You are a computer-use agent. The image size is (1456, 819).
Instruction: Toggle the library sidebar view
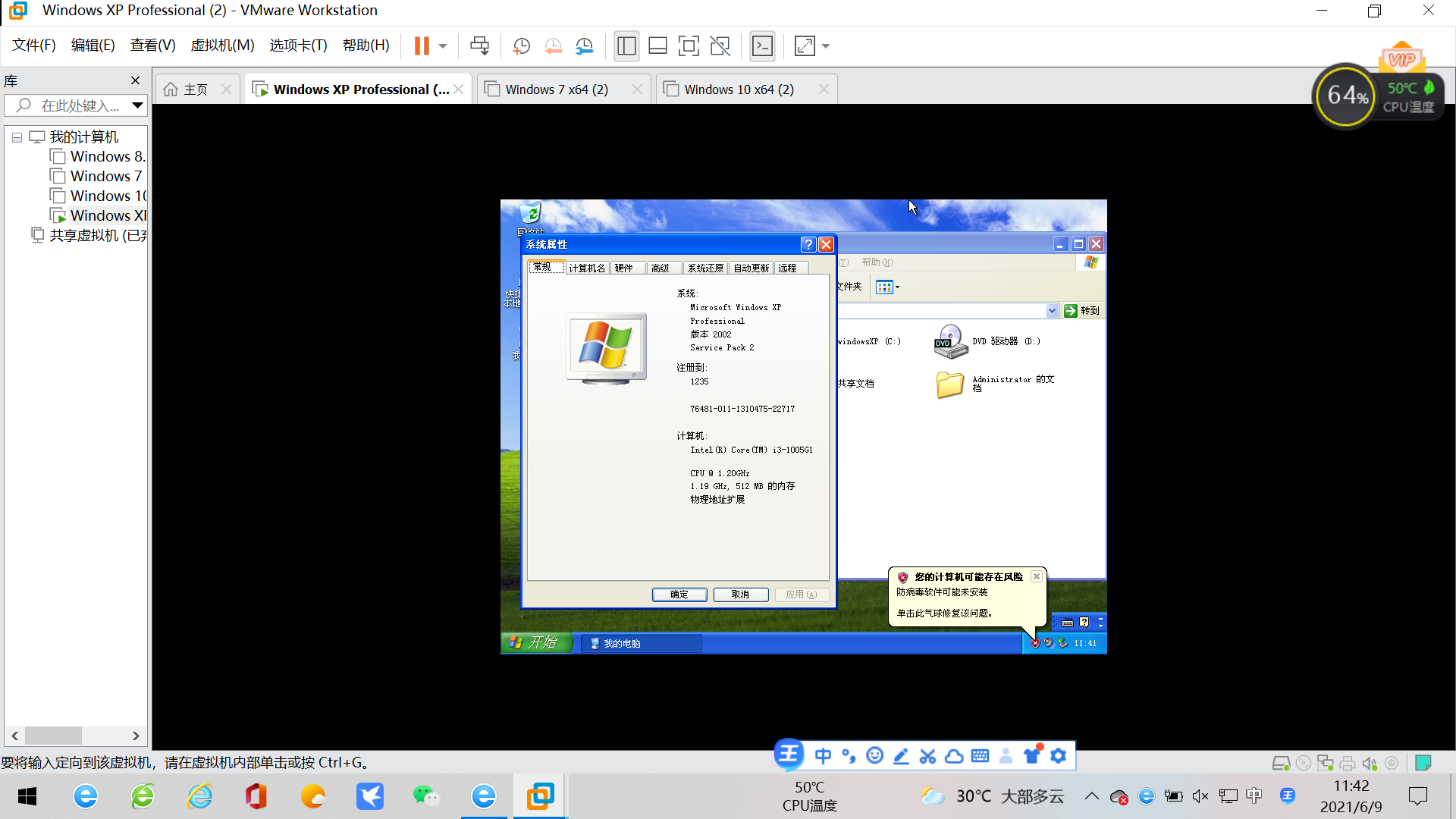pos(626,46)
